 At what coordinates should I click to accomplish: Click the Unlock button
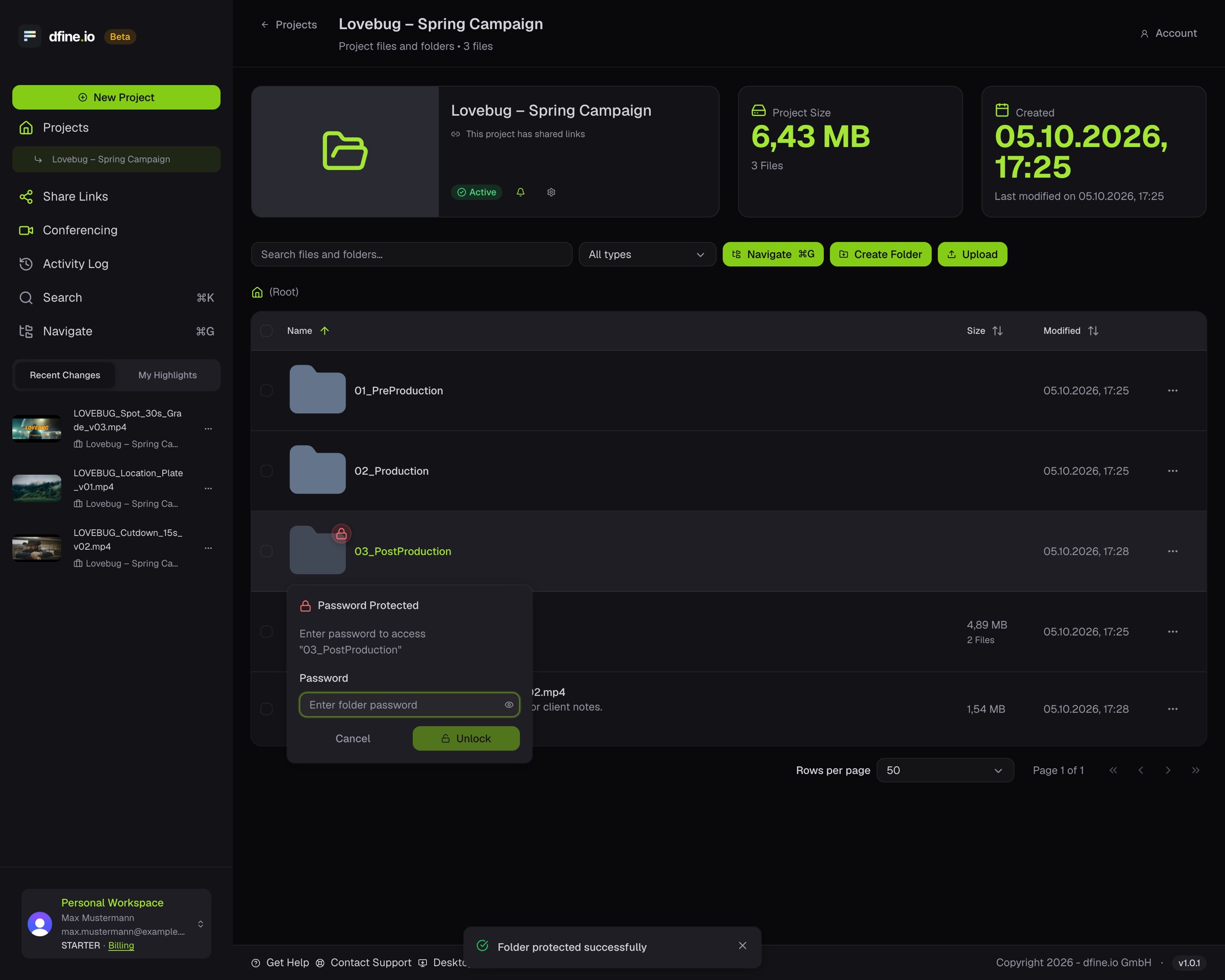coord(466,739)
